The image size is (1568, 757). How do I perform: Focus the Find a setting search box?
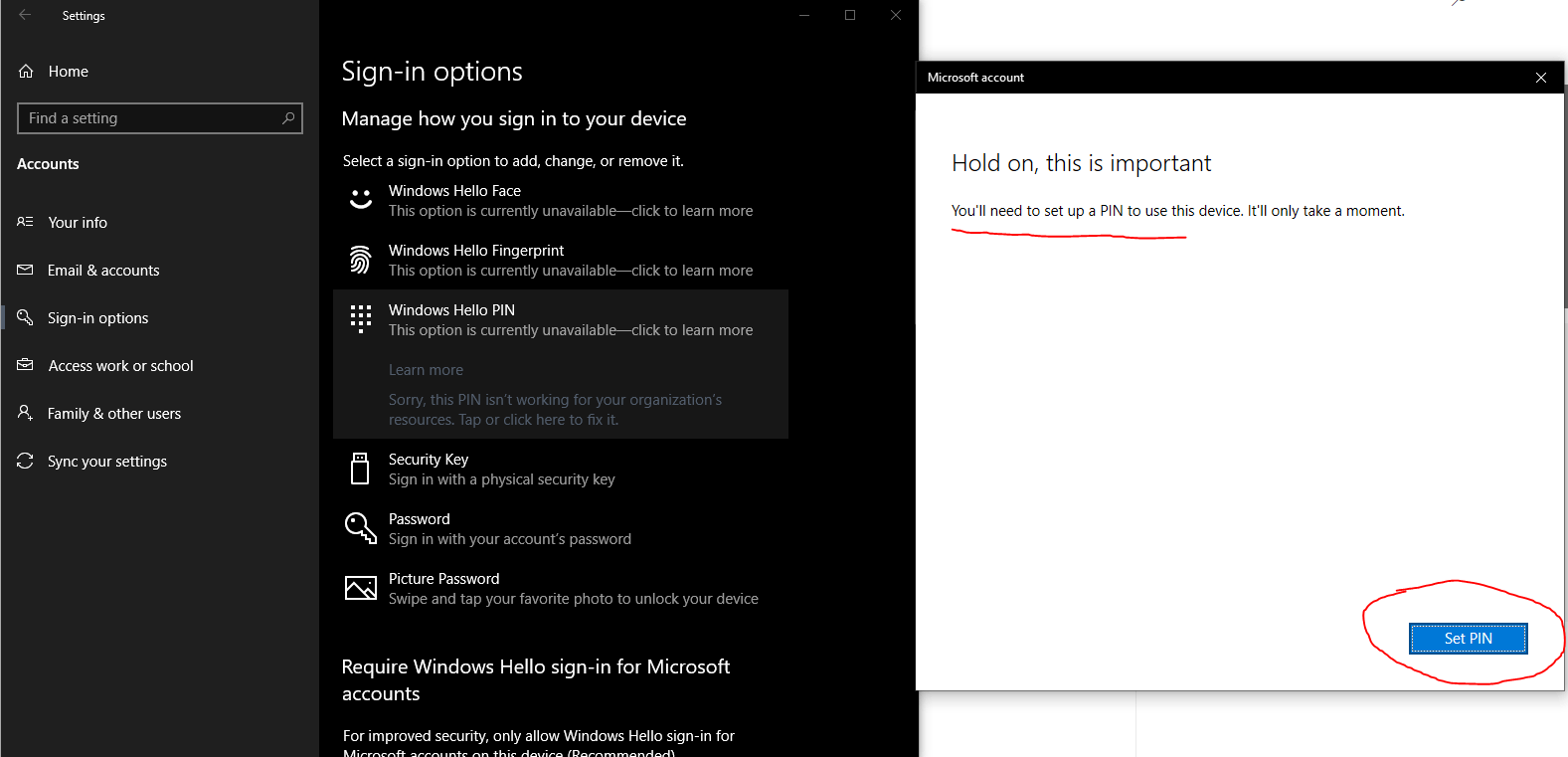coord(160,118)
